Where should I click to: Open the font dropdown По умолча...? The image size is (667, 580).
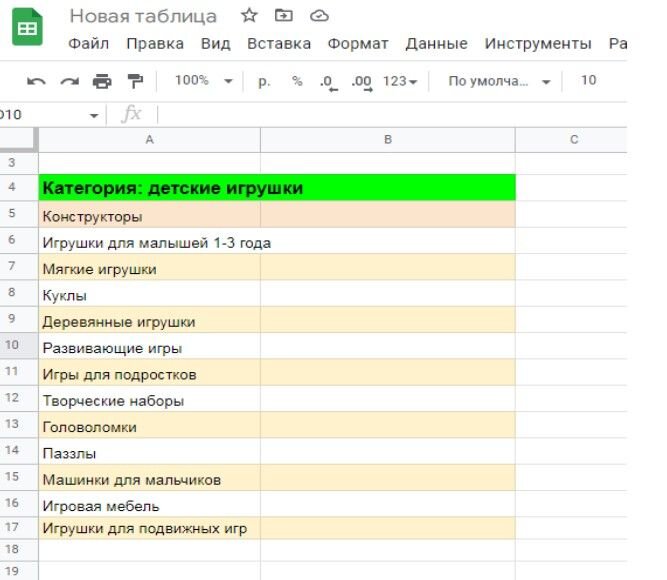499,81
